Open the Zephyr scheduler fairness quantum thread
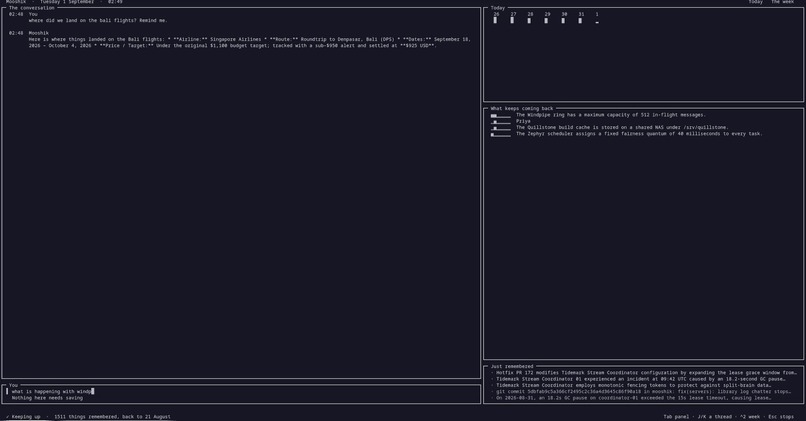 pyautogui.click(x=639, y=134)
